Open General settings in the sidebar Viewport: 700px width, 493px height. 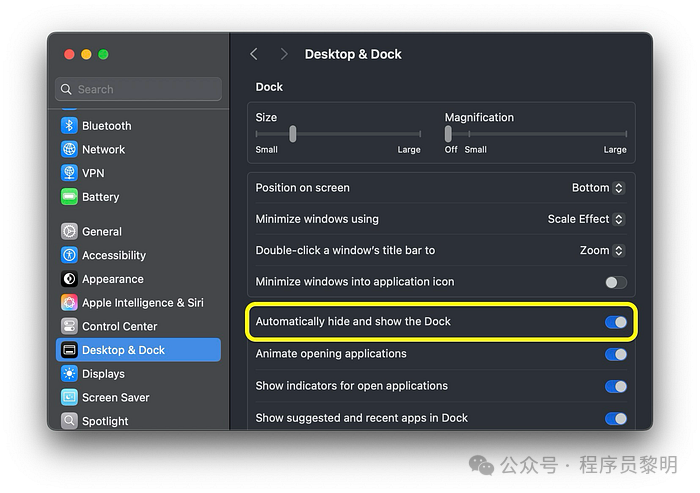[102, 231]
